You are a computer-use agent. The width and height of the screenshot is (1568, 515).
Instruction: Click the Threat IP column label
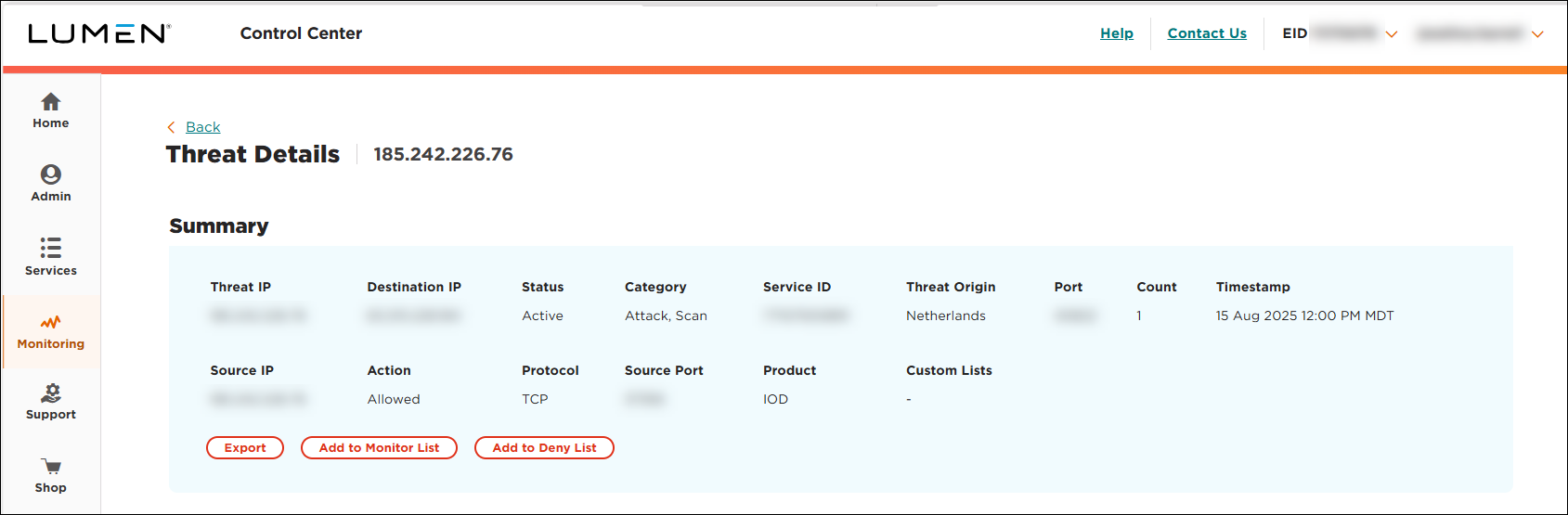point(240,287)
